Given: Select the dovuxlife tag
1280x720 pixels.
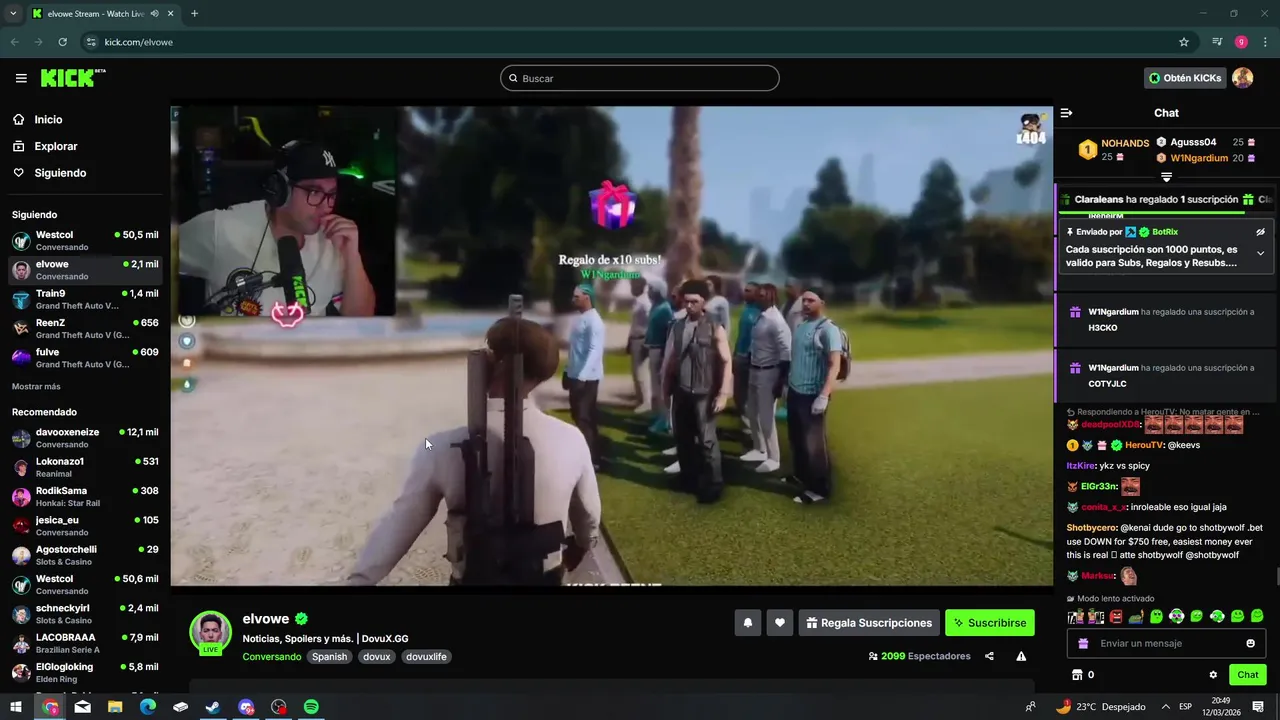Looking at the screenshot, I should tap(427, 657).
